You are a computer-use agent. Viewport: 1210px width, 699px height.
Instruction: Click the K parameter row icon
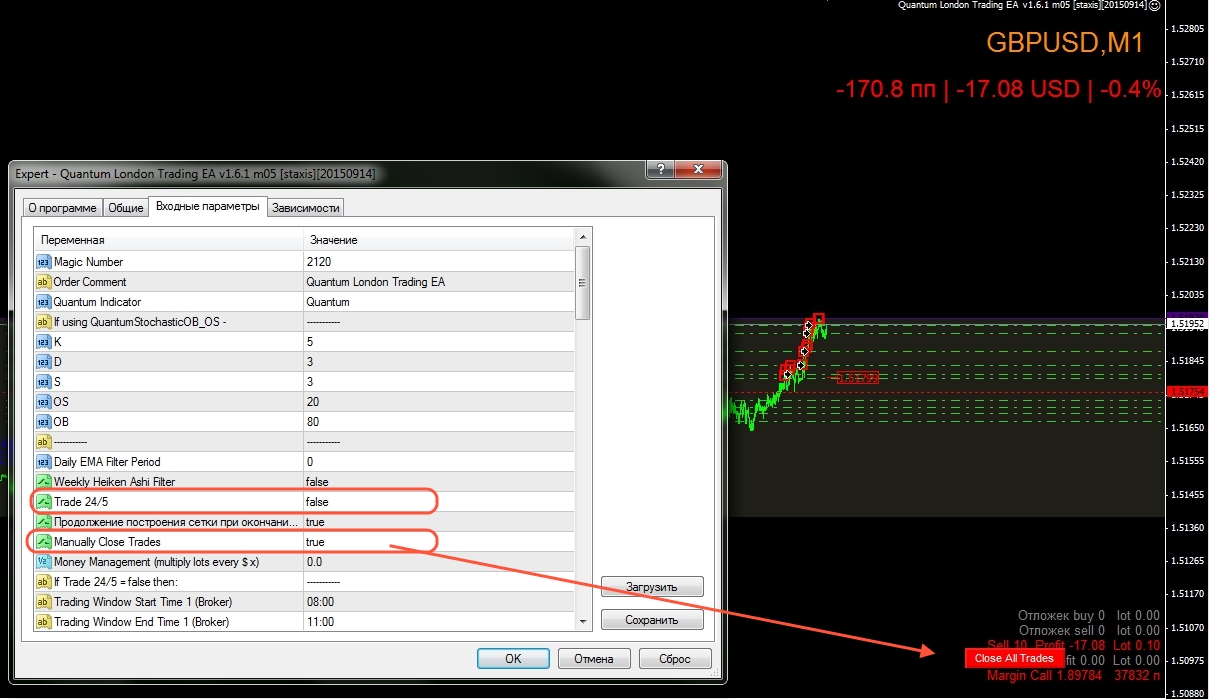tap(43, 342)
